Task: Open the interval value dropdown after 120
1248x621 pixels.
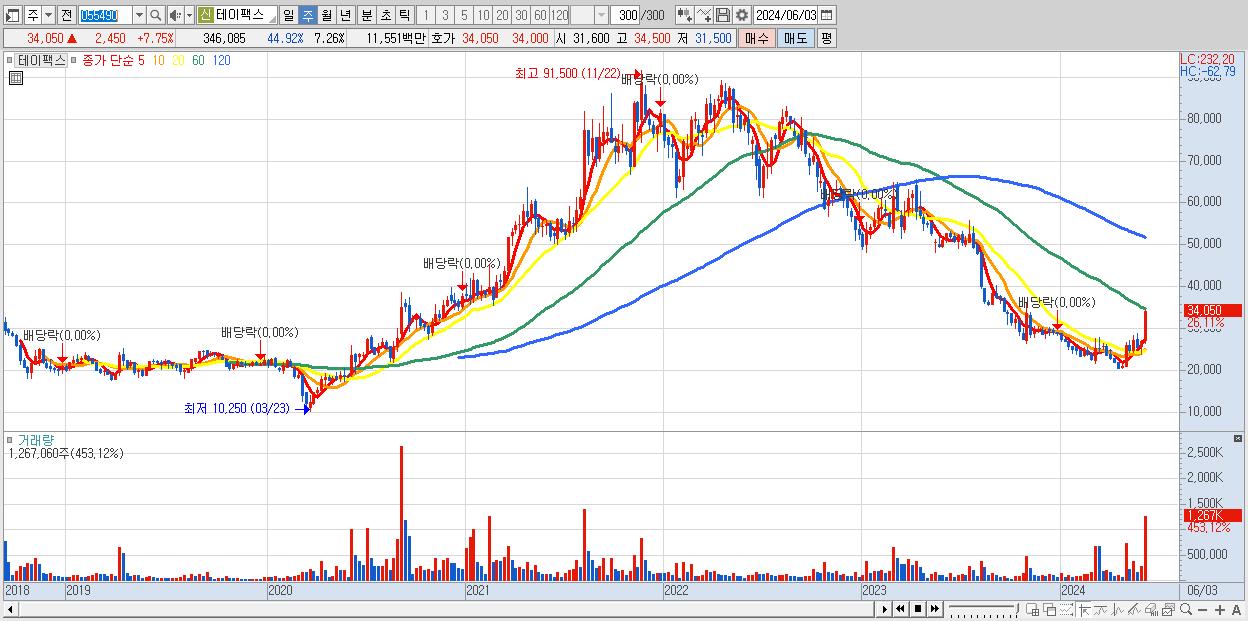Action: (x=601, y=15)
